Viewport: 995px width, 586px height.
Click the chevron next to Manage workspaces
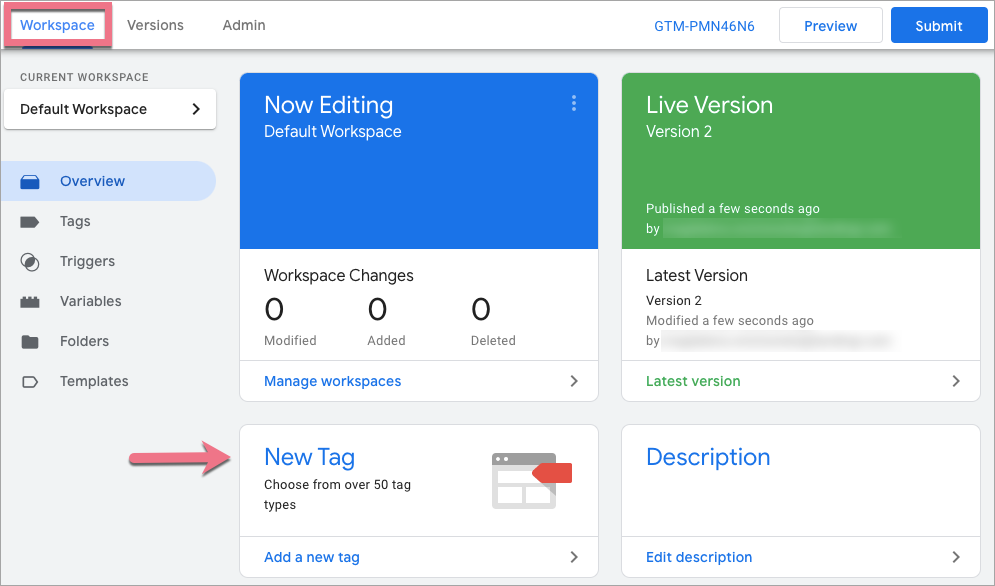[573, 381]
